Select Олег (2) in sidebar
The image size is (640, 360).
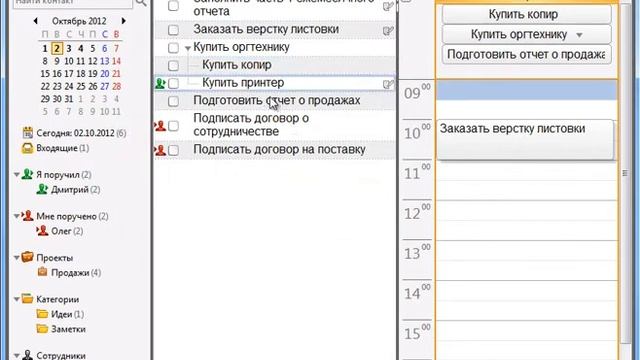67,231
